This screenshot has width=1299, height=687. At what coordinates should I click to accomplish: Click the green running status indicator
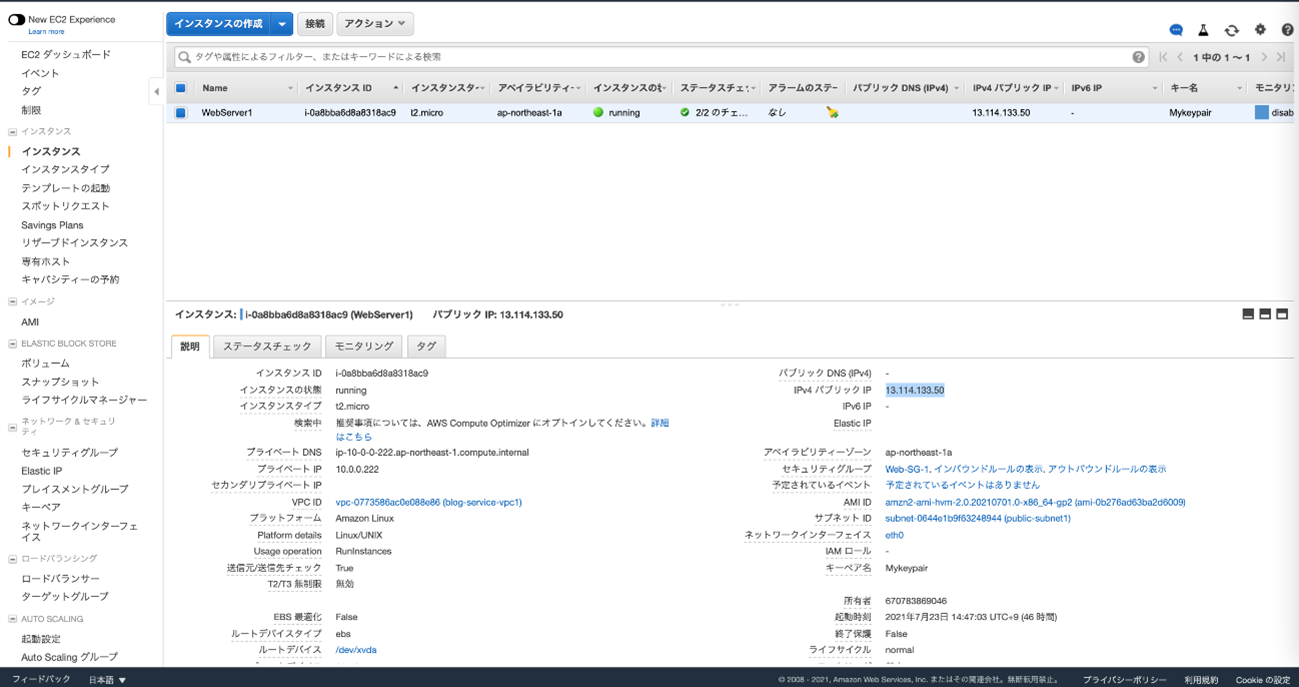(x=599, y=113)
